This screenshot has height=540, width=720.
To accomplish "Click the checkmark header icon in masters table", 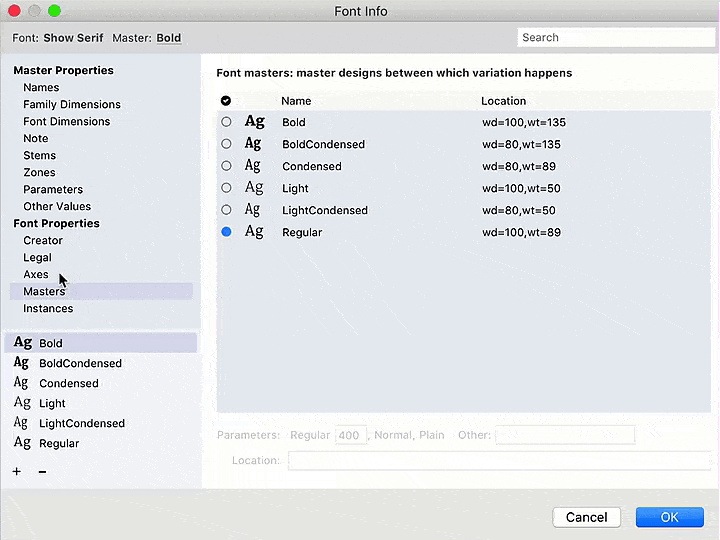I will (226, 101).
